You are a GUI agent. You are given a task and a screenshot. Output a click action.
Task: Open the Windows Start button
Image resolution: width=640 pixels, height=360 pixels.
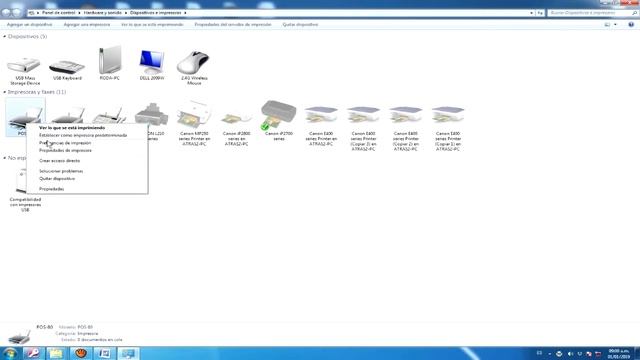click(10, 353)
